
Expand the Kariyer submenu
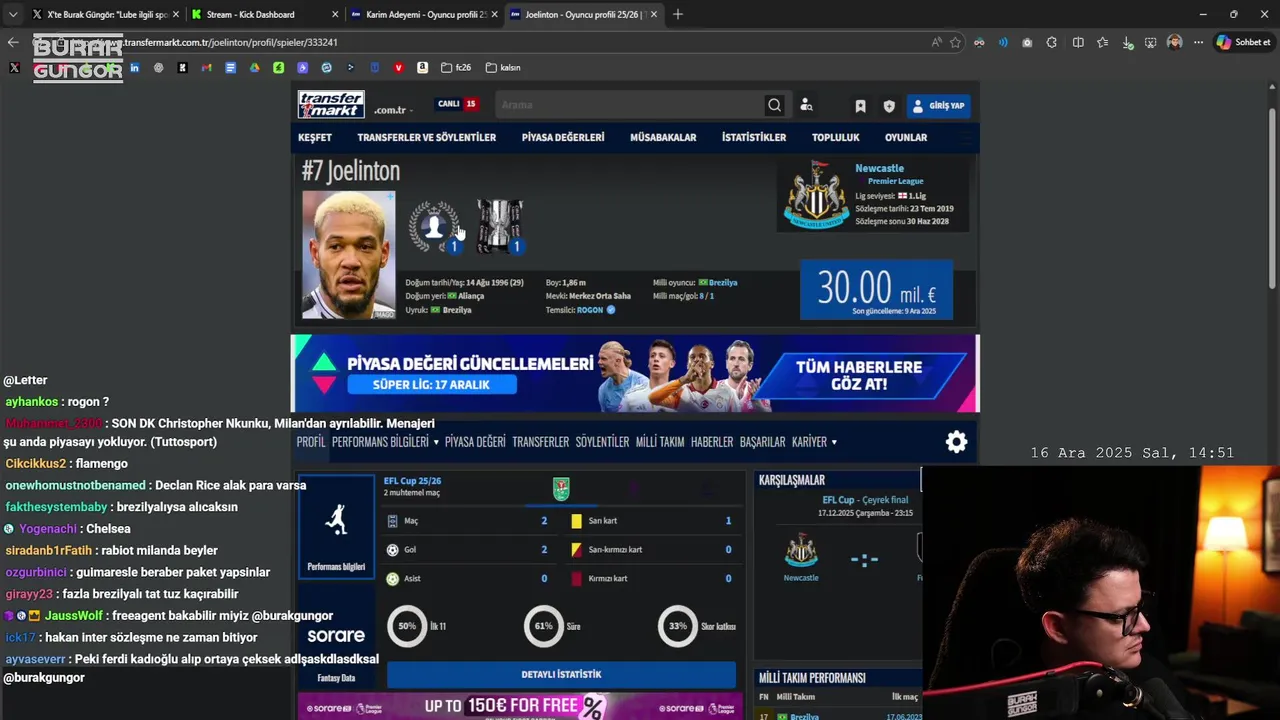[x=814, y=442]
